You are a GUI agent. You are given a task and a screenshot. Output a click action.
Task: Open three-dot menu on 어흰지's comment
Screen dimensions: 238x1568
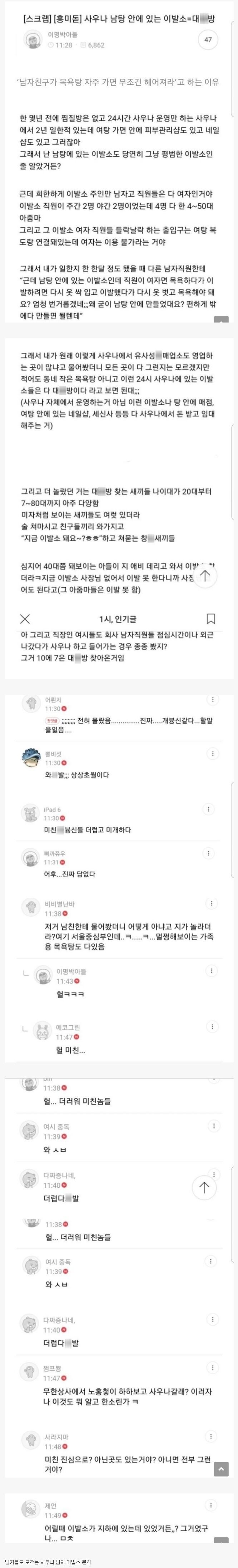coord(212,701)
